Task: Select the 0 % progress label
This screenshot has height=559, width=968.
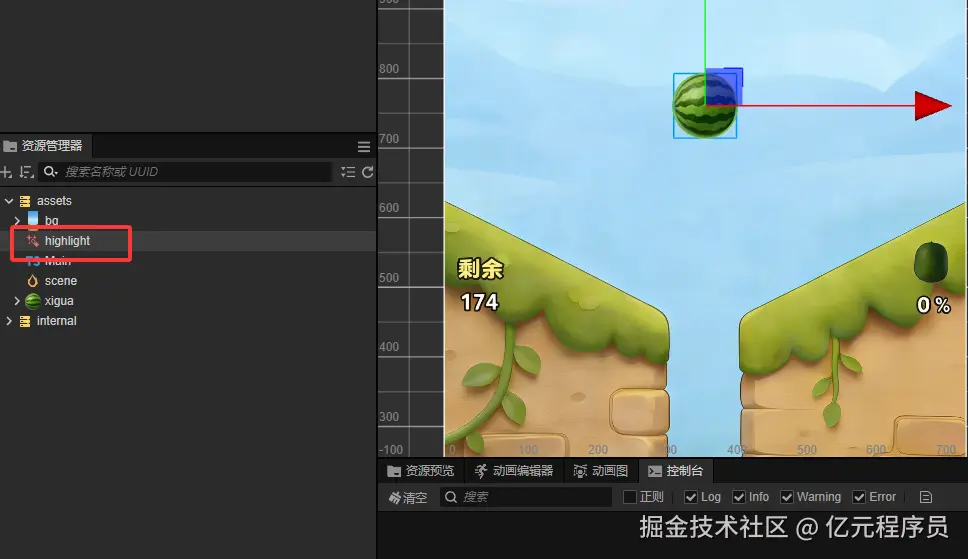Action: click(933, 305)
